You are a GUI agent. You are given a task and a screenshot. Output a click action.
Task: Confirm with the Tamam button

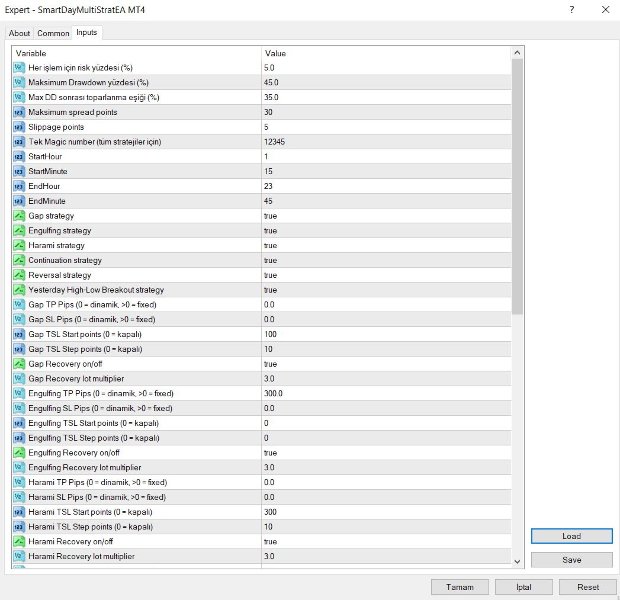(x=459, y=587)
